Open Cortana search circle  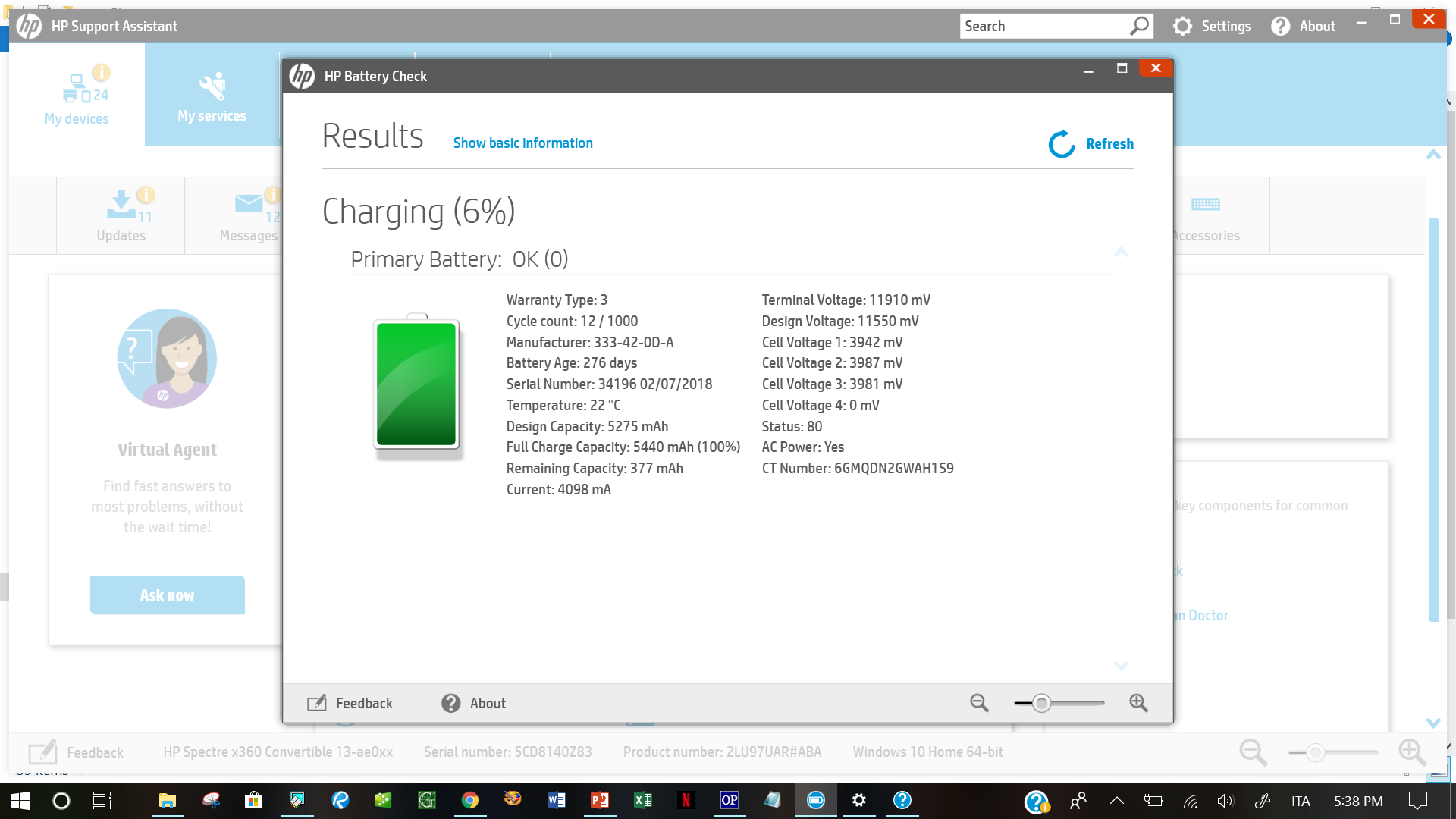tap(61, 801)
